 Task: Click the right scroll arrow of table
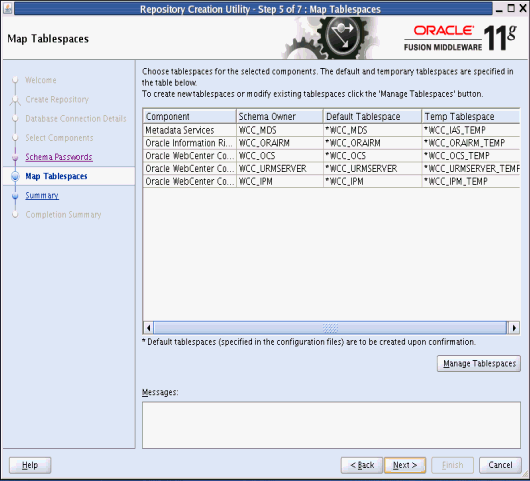click(514, 328)
